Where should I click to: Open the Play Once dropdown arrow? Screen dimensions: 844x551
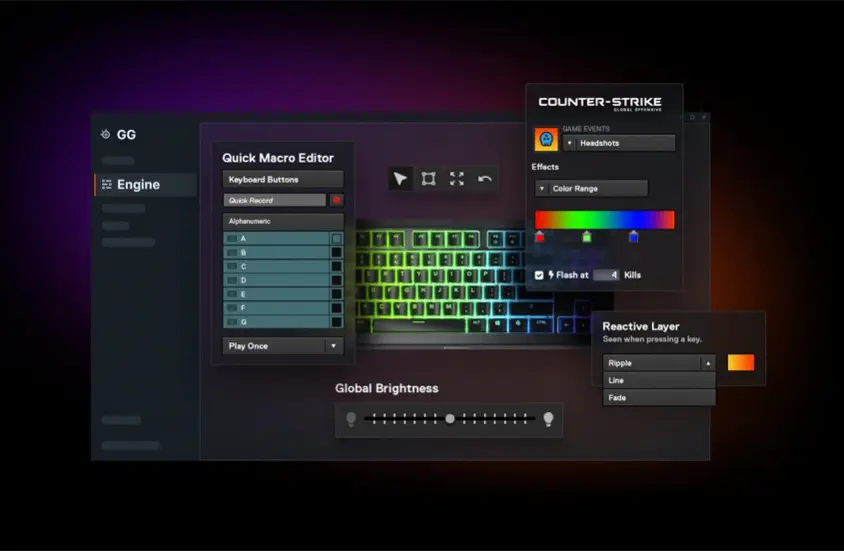coord(334,346)
